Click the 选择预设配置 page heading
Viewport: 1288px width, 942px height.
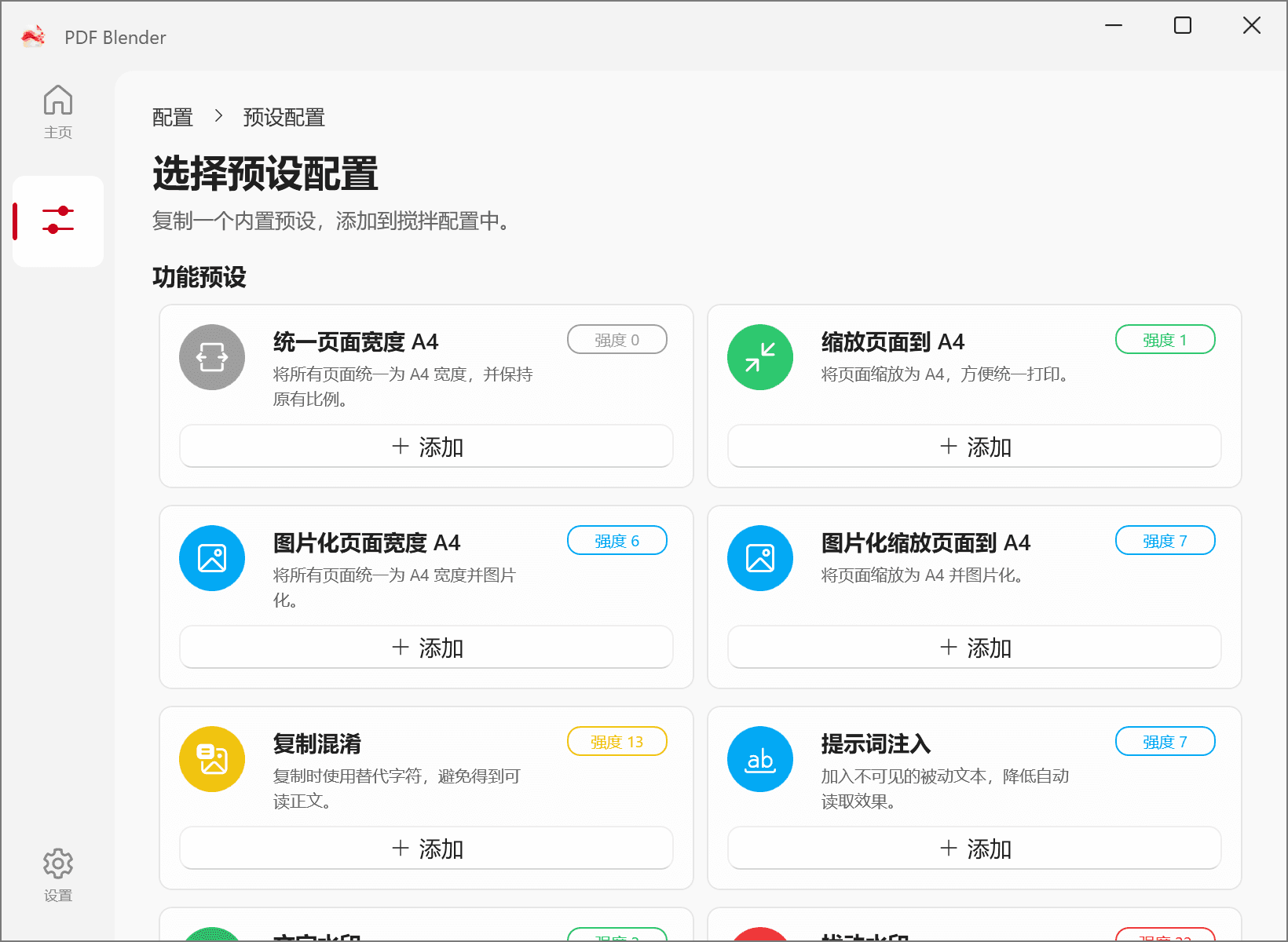coord(265,173)
